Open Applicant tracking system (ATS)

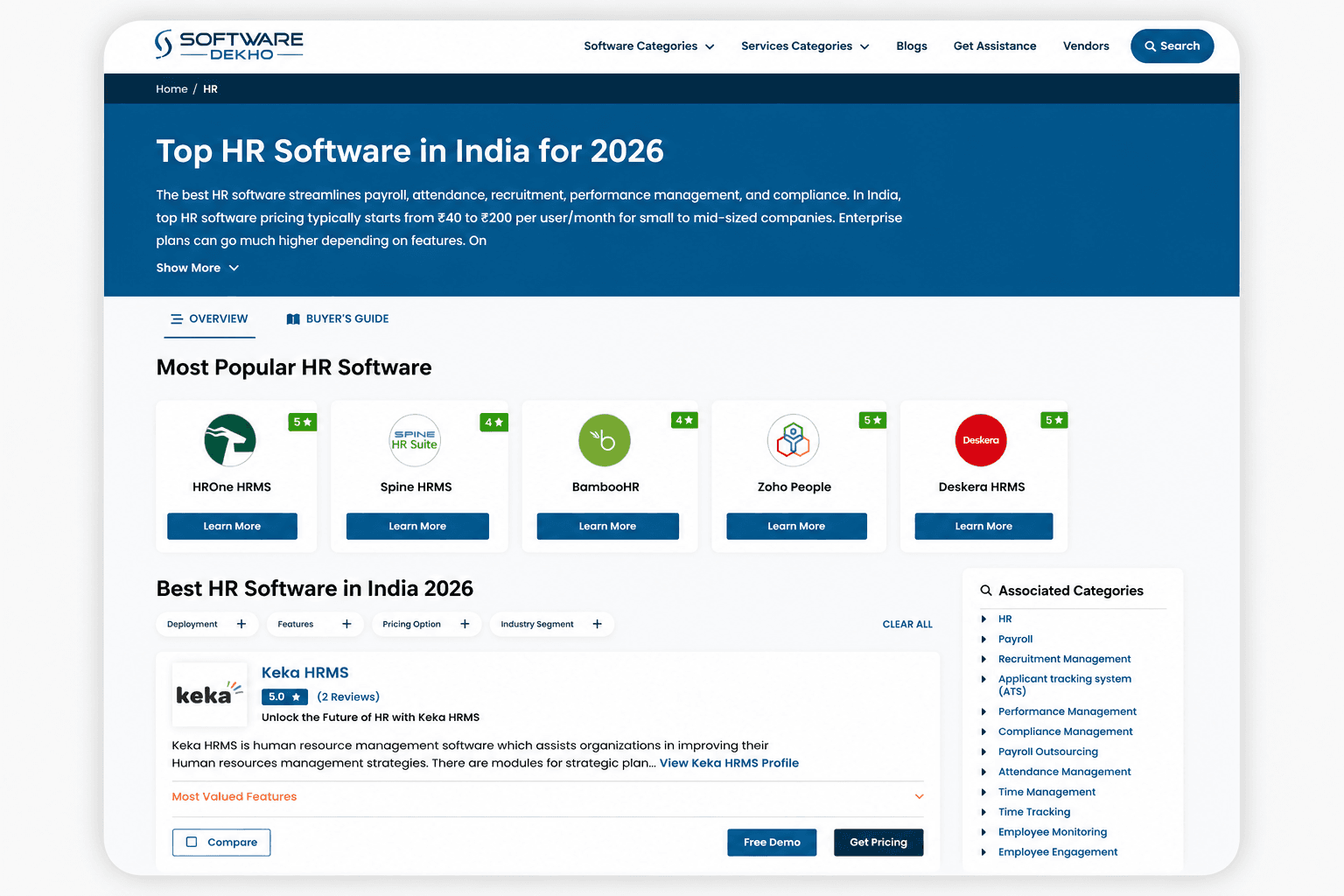pos(1065,685)
